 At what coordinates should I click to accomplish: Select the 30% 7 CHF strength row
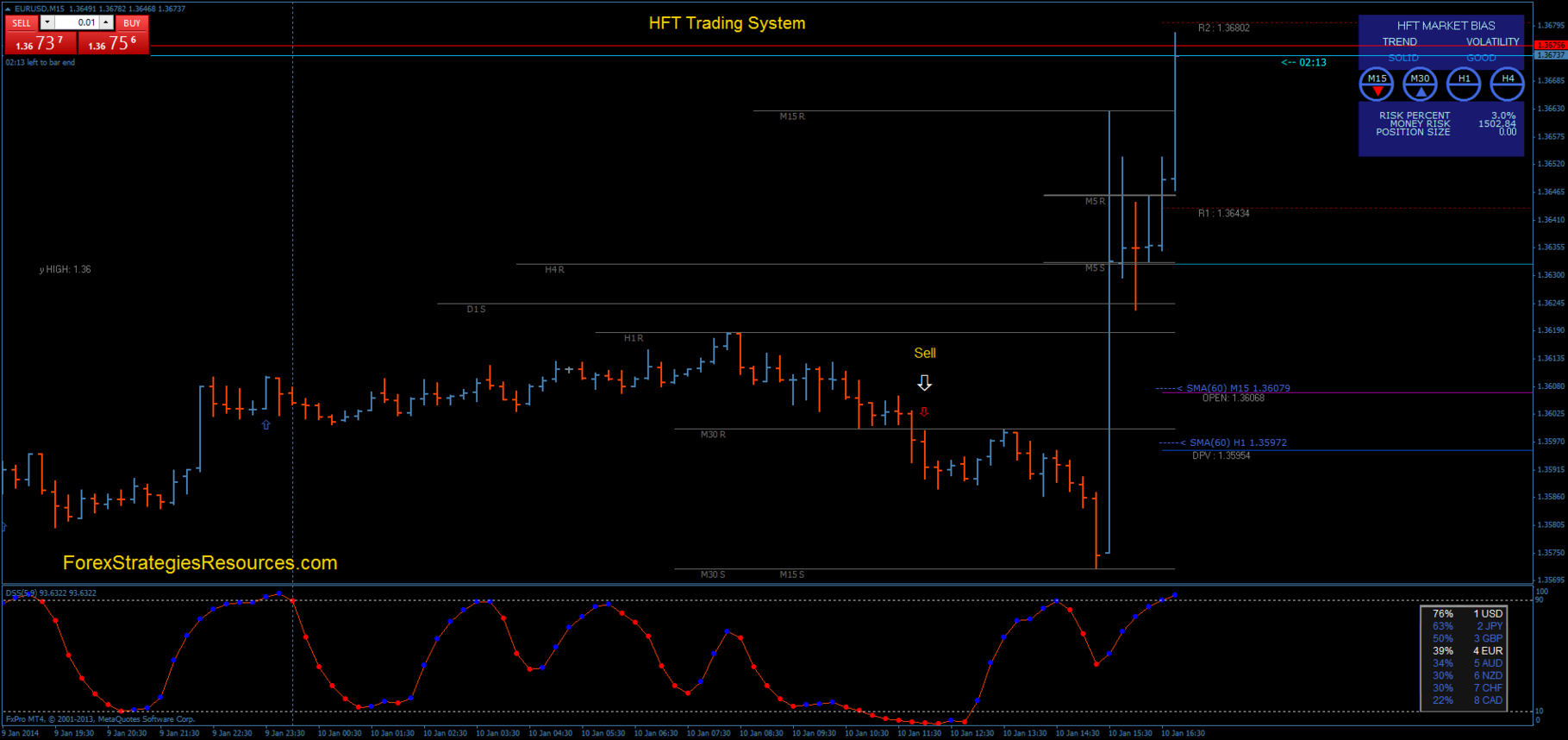pos(1467,687)
